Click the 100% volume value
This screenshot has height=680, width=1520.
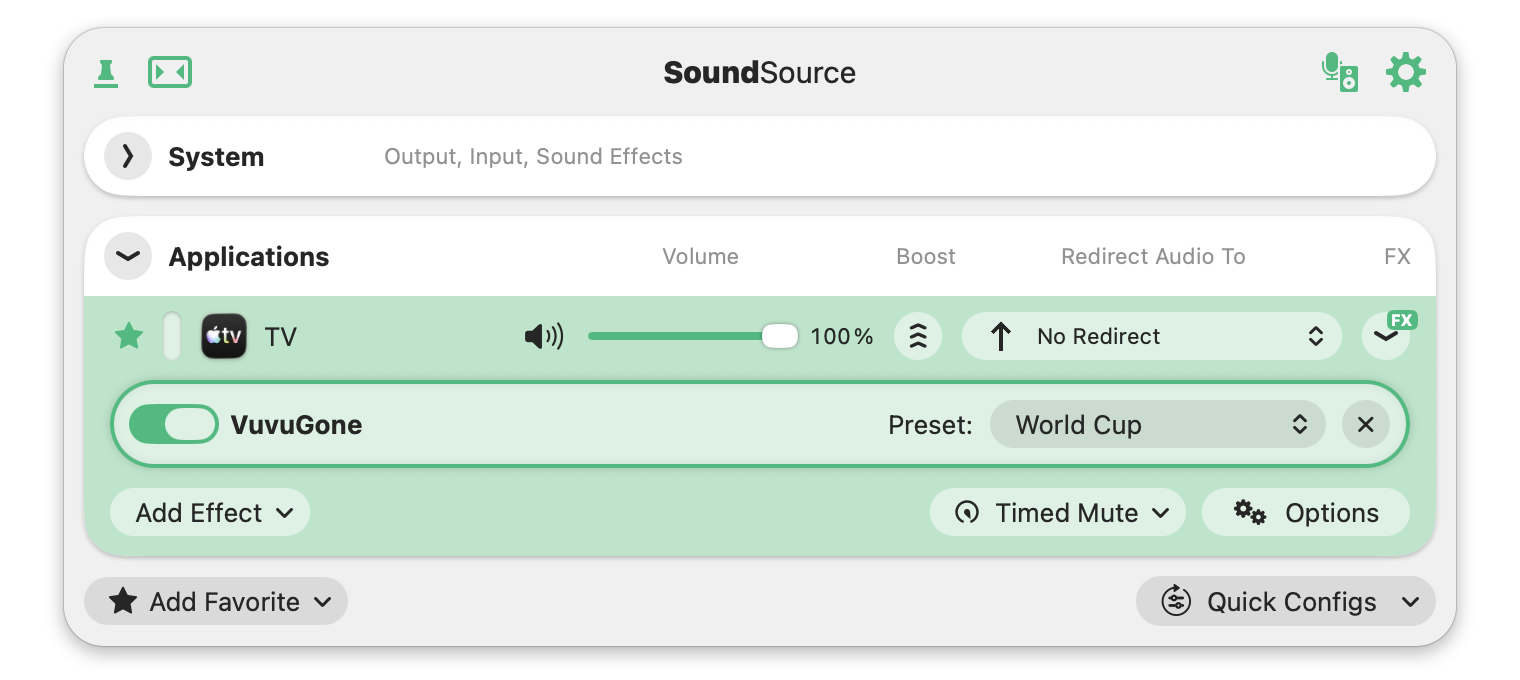tap(842, 336)
